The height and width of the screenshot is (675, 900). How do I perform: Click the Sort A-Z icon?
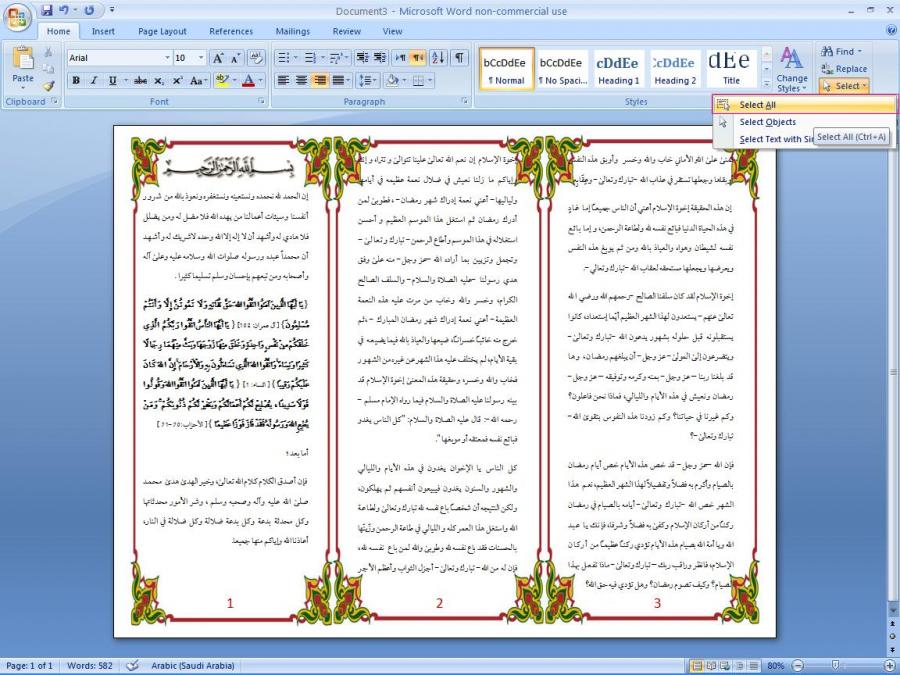click(x=437, y=58)
